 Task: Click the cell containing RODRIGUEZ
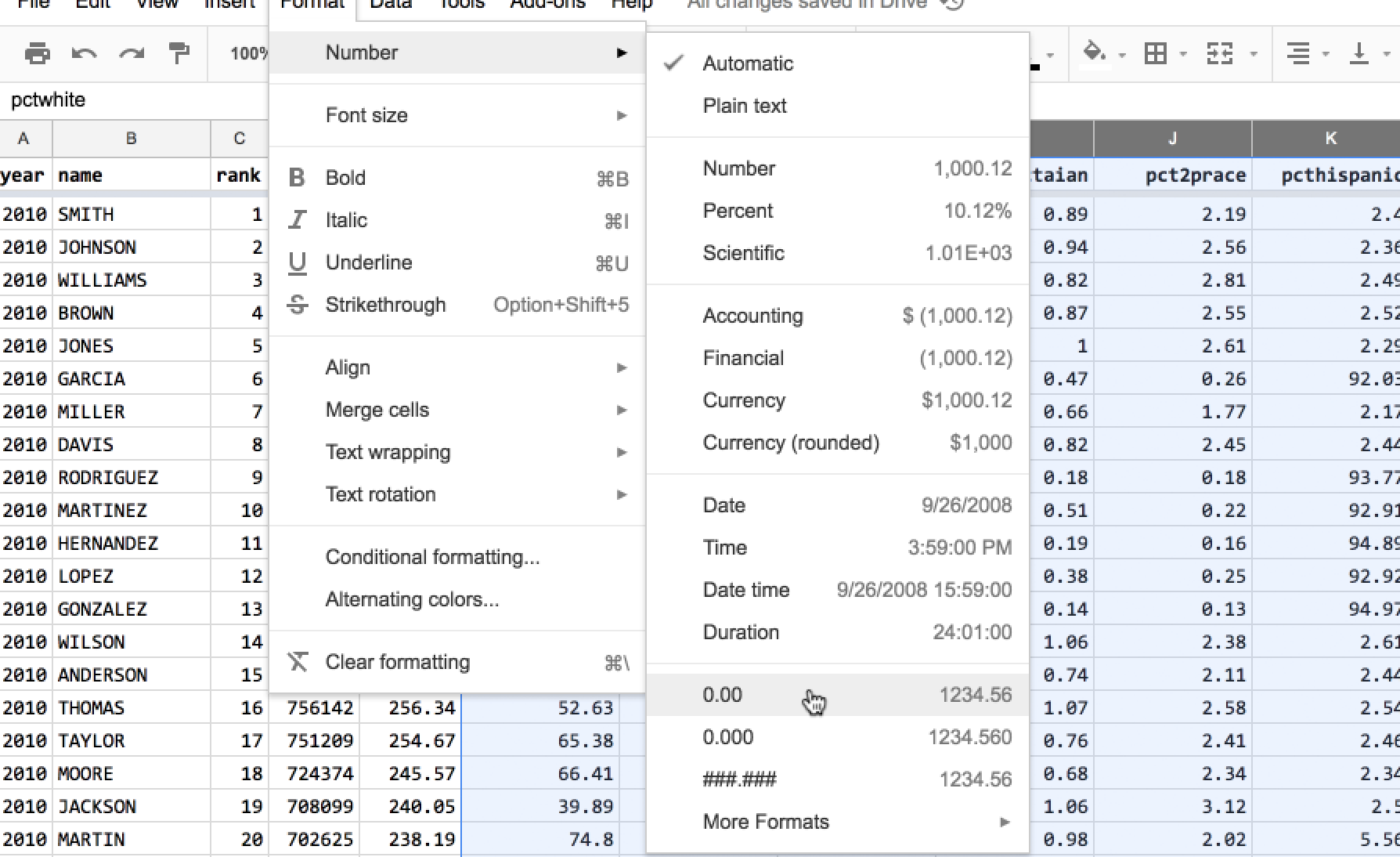tap(132, 478)
